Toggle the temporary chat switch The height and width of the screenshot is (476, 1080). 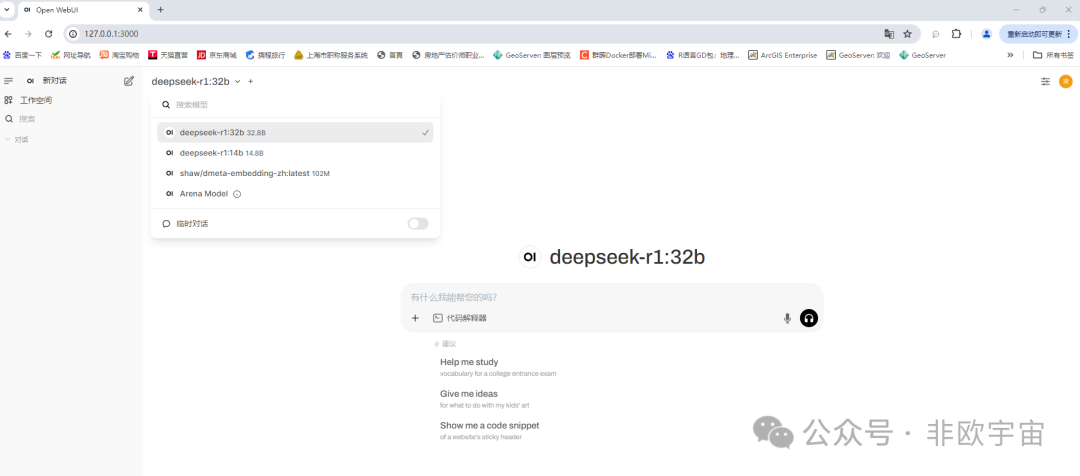pyautogui.click(x=417, y=224)
